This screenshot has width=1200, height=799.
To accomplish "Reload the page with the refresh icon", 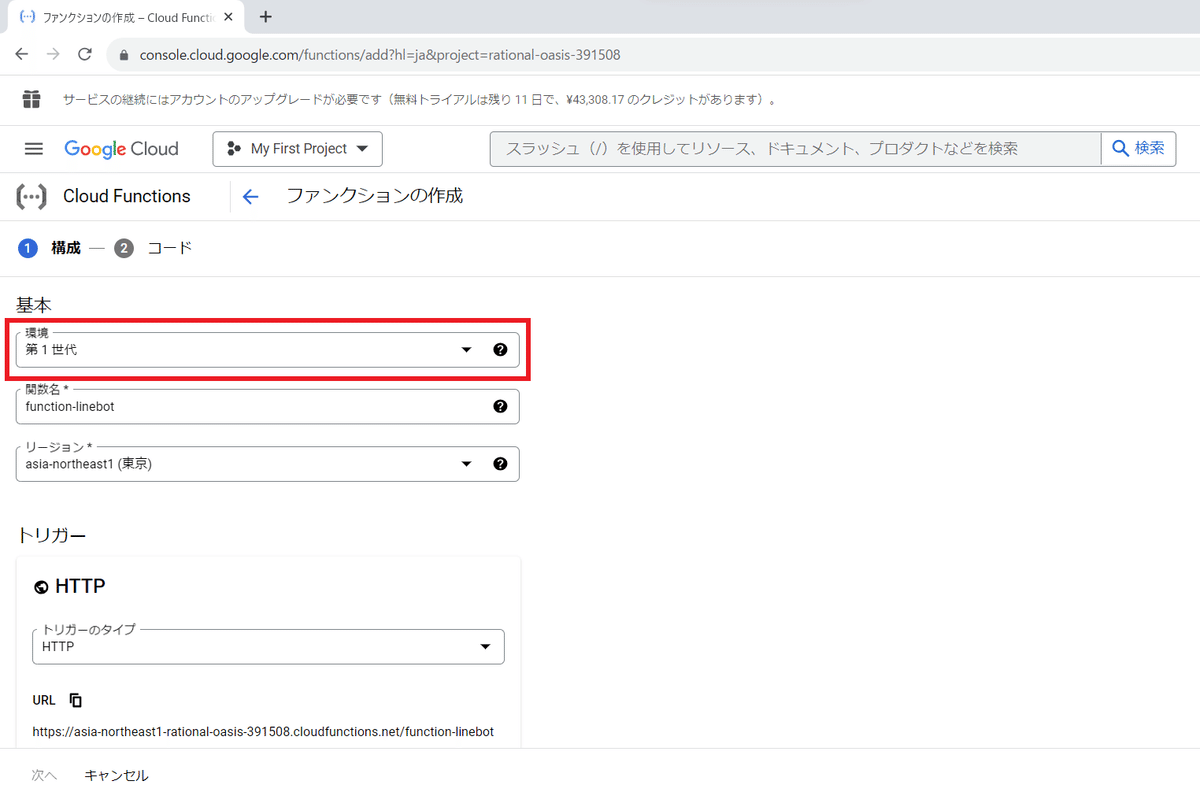I will coord(85,54).
